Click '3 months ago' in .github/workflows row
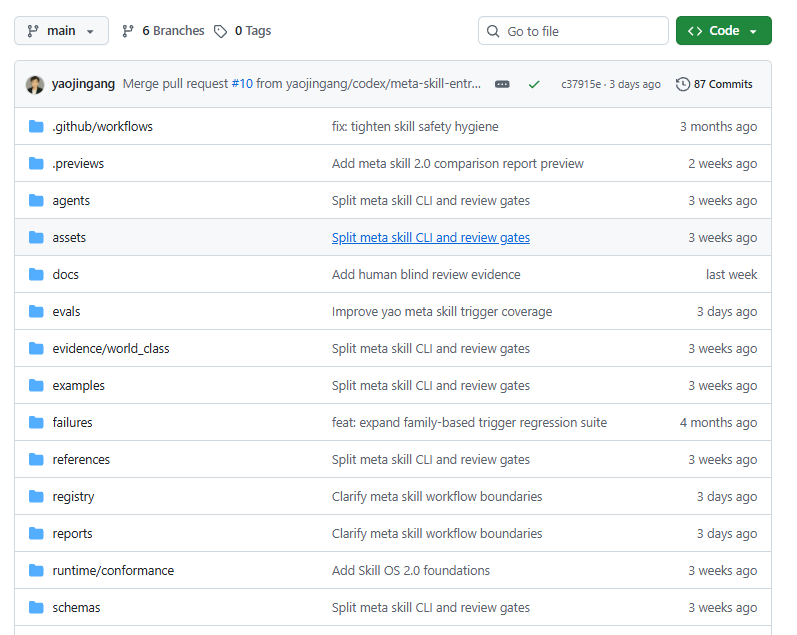The height and width of the screenshot is (635, 797). 719,127
